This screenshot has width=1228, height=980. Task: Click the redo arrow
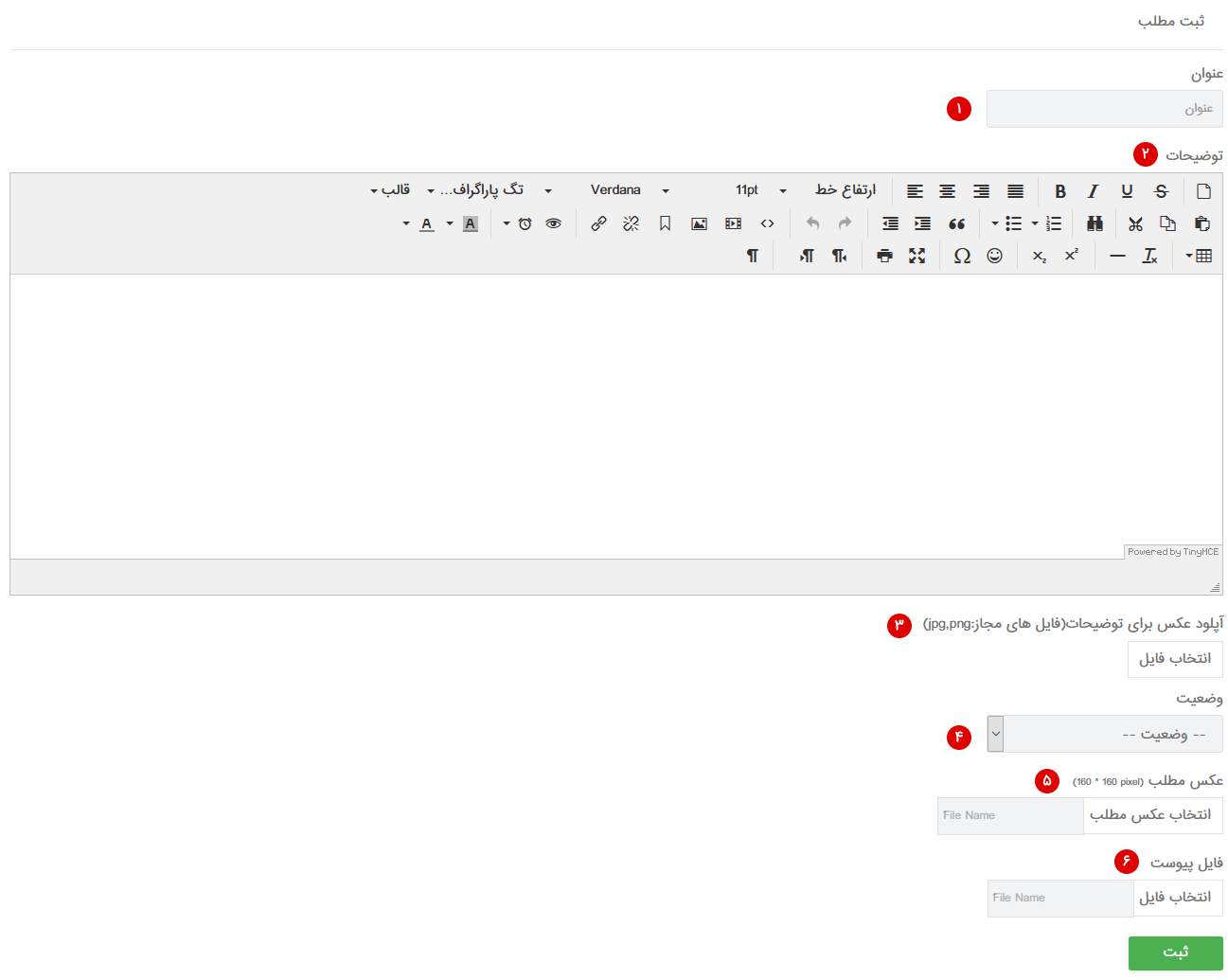tap(845, 223)
